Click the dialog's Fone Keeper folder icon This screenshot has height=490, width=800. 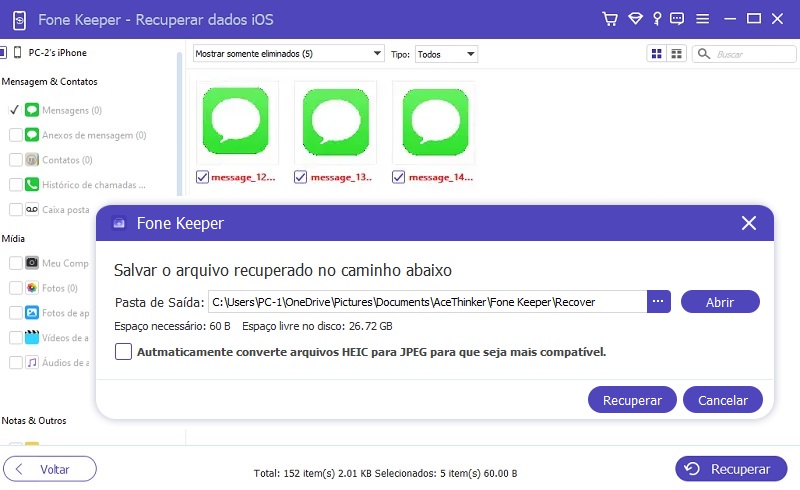click(x=119, y=224)
